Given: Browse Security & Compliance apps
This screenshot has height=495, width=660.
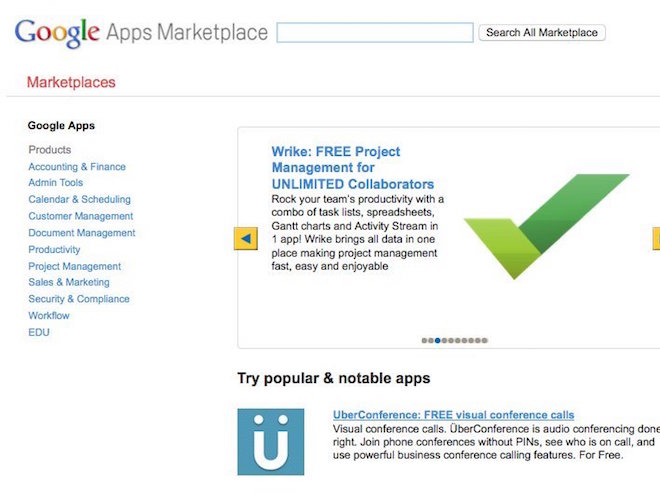Looking at the screenshot, I should click(79, 299).
